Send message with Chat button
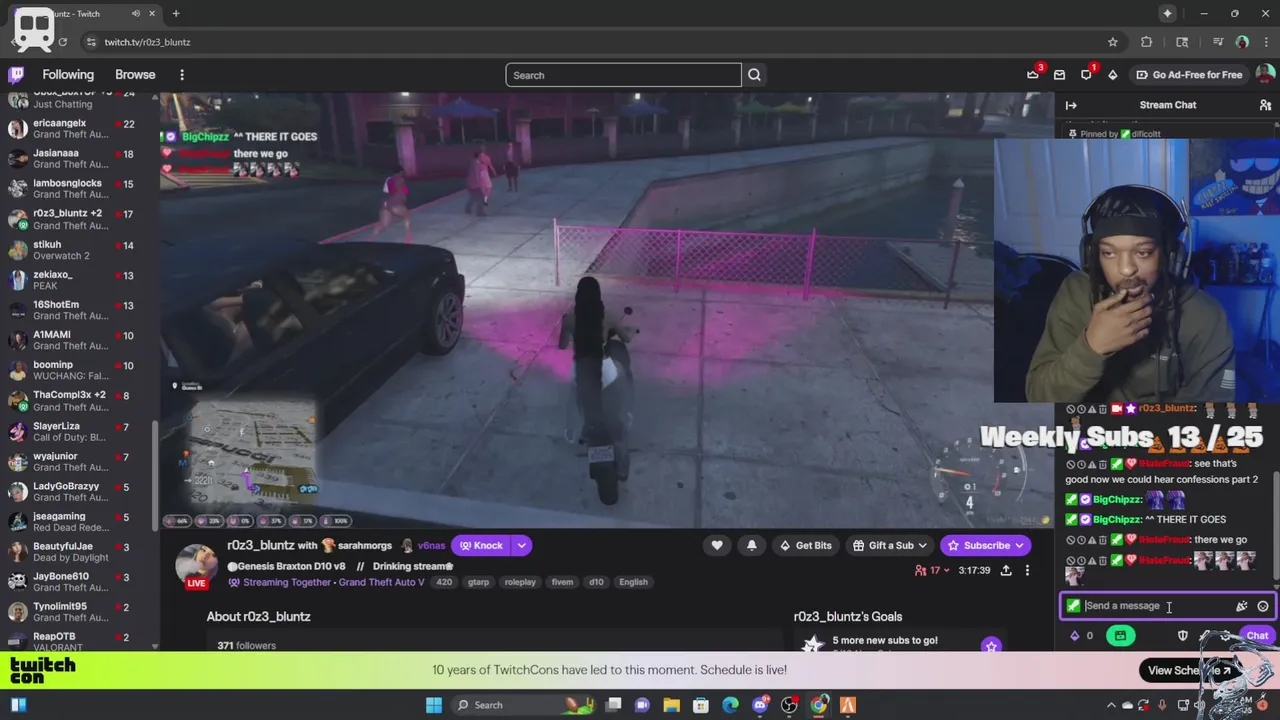The image size is (1280, 720). click(1256, 636)
